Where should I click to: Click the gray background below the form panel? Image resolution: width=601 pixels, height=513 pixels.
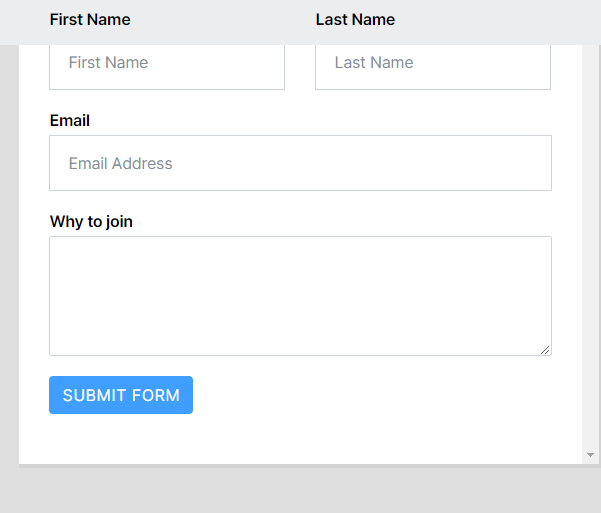coord(300,490)
